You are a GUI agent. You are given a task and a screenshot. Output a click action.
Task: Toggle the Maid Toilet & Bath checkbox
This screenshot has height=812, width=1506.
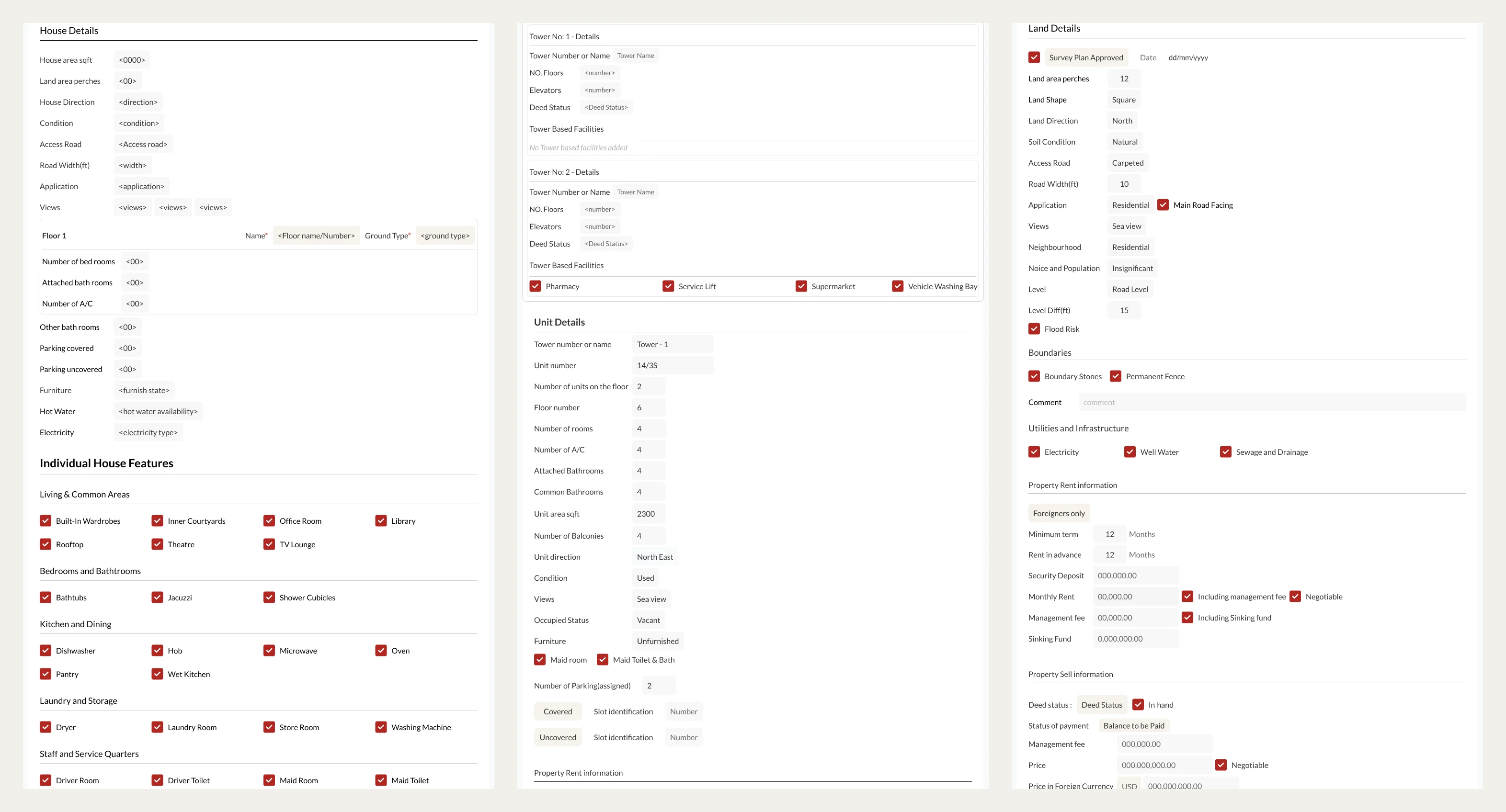click(603, 660)
